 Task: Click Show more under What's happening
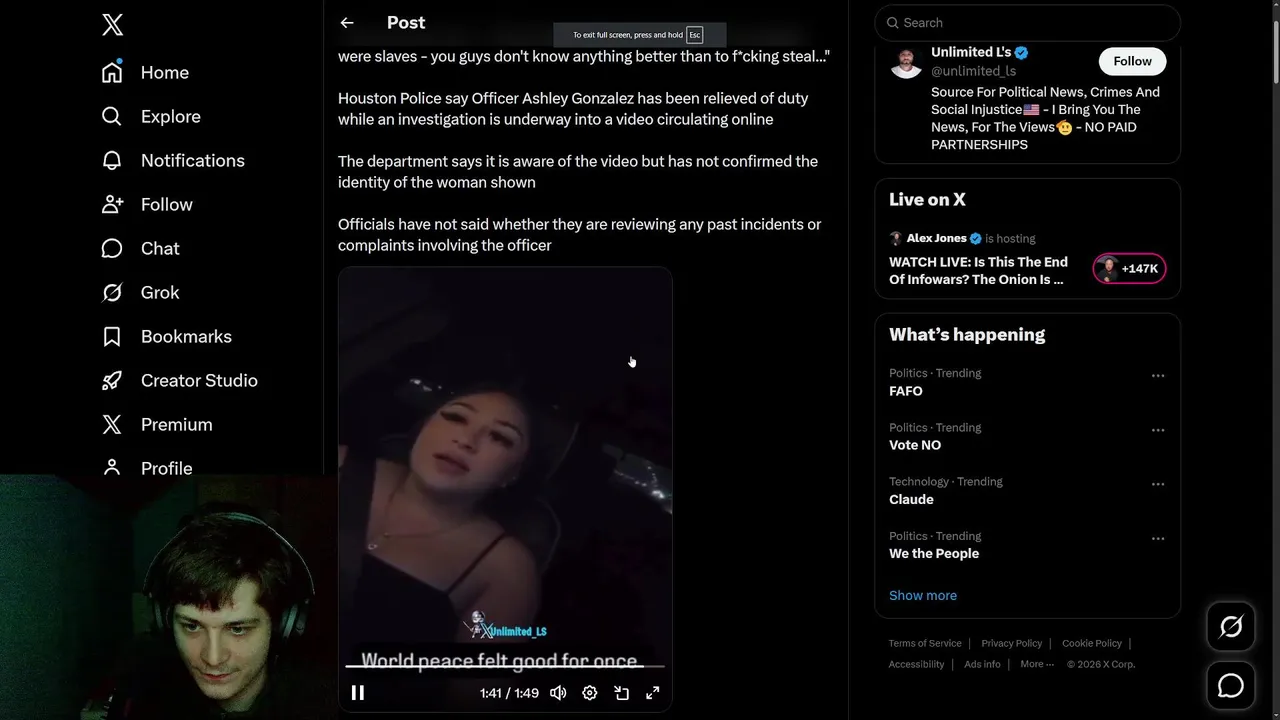(x=923, y=595)
